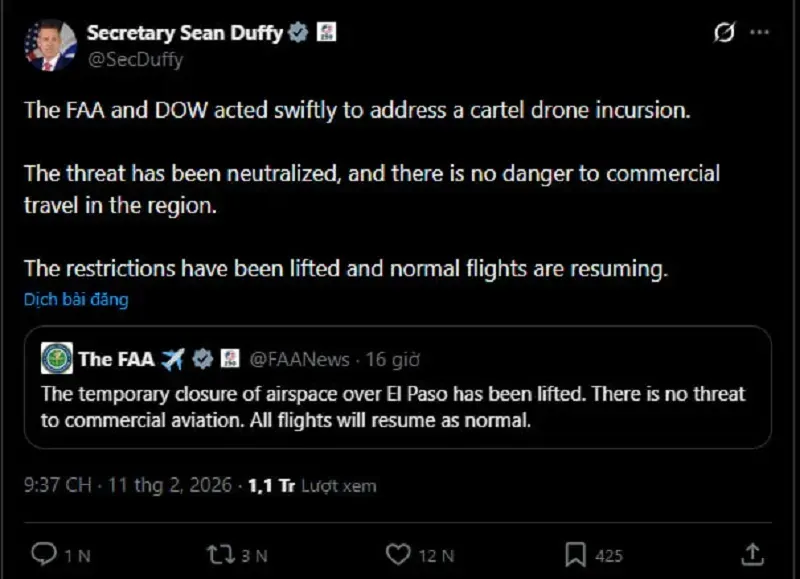
Task: Click the reply speech bubble icon
Action: (x=43, y=554)
